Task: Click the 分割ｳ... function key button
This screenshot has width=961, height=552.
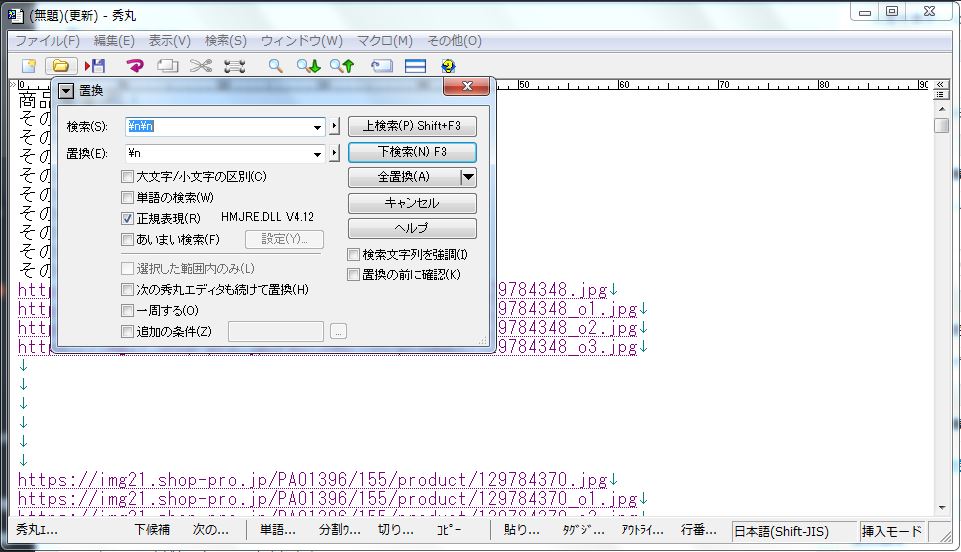Action: (x=340, y=531)
